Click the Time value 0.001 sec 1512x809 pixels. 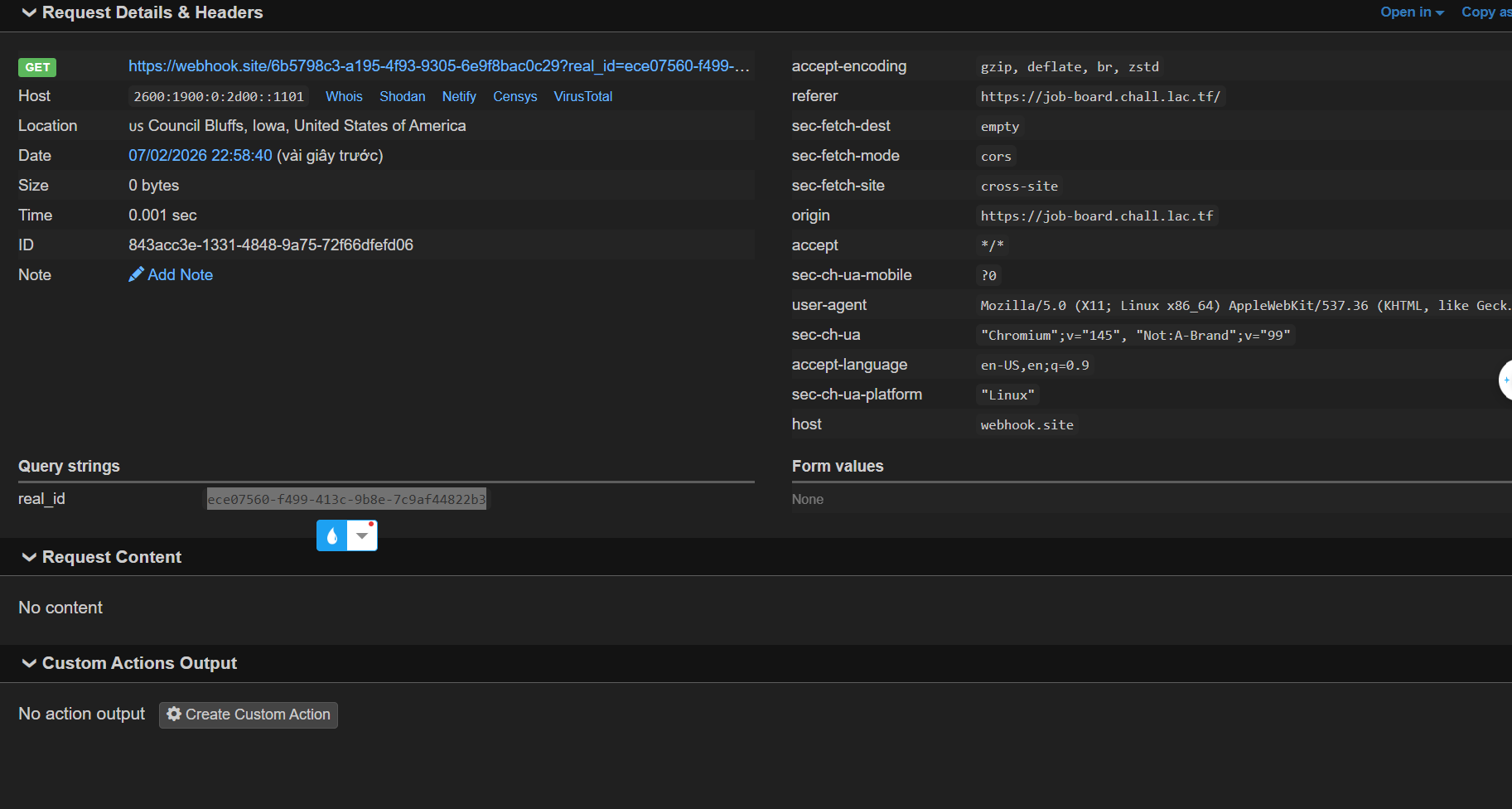pyautogui.click(x=162, y=215)
